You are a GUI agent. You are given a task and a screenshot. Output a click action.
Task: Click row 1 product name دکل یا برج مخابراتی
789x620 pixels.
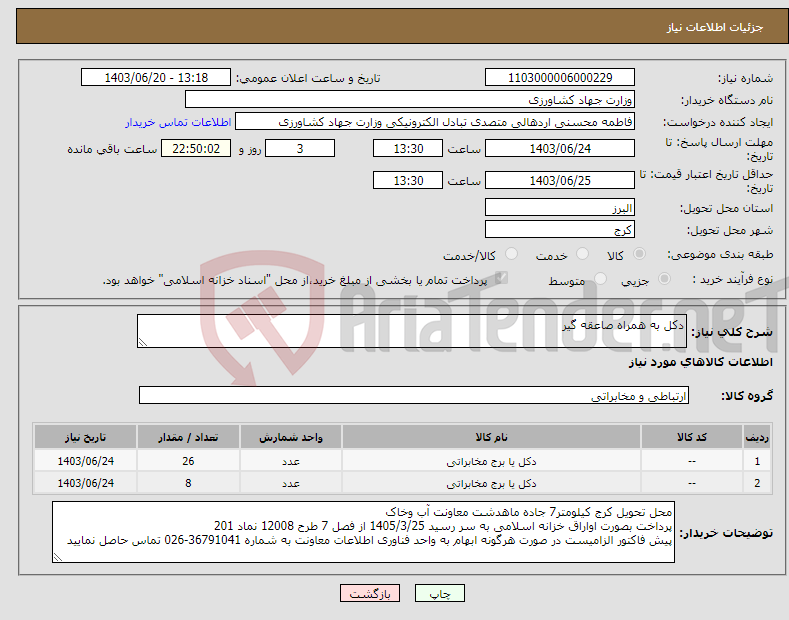(x=491, y=461)
